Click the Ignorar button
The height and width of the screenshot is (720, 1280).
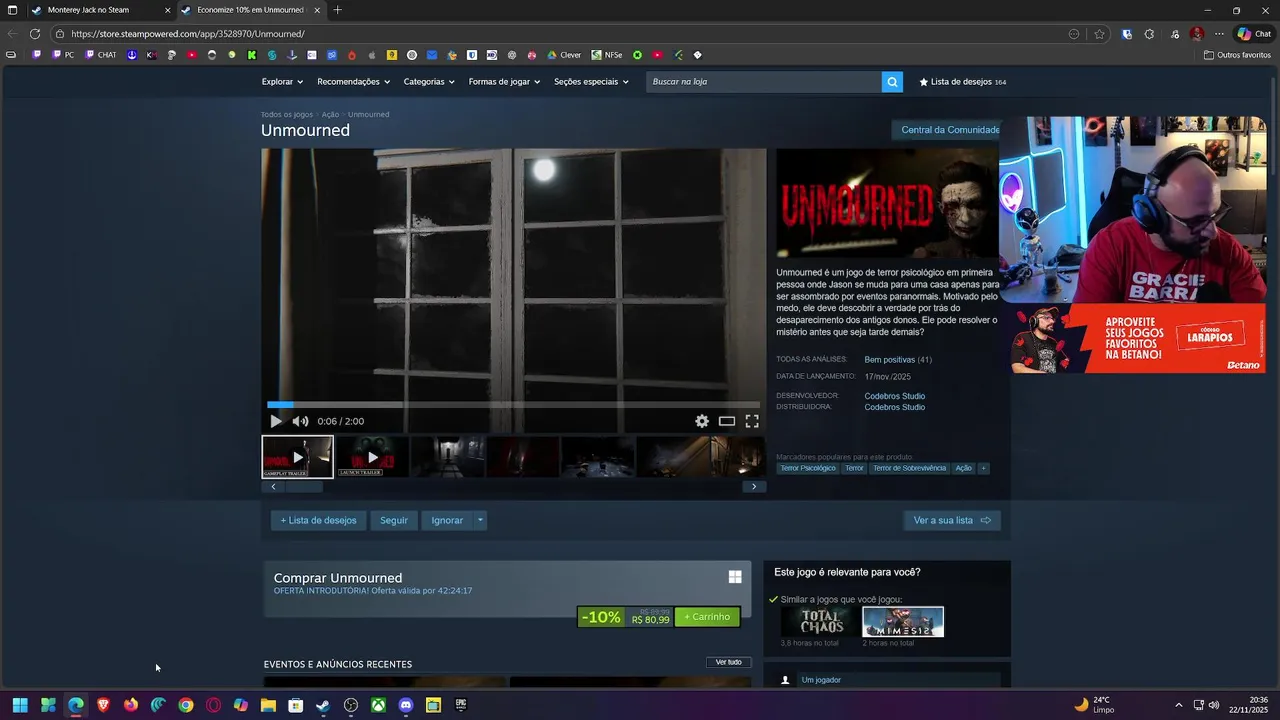(x=447, y=520)
